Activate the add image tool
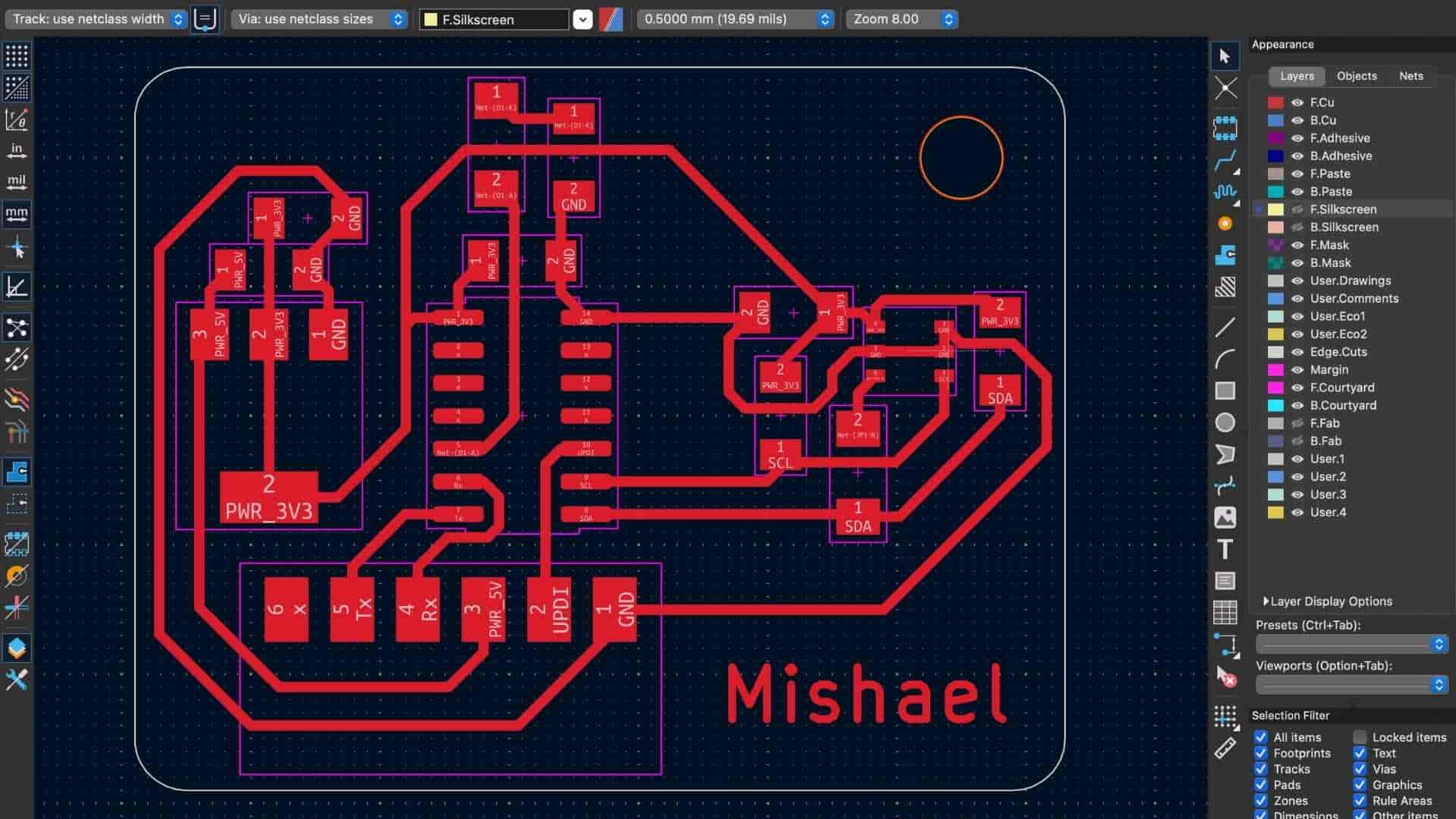This screenshot has width=1456, height=819. (x=1225, y=517)
